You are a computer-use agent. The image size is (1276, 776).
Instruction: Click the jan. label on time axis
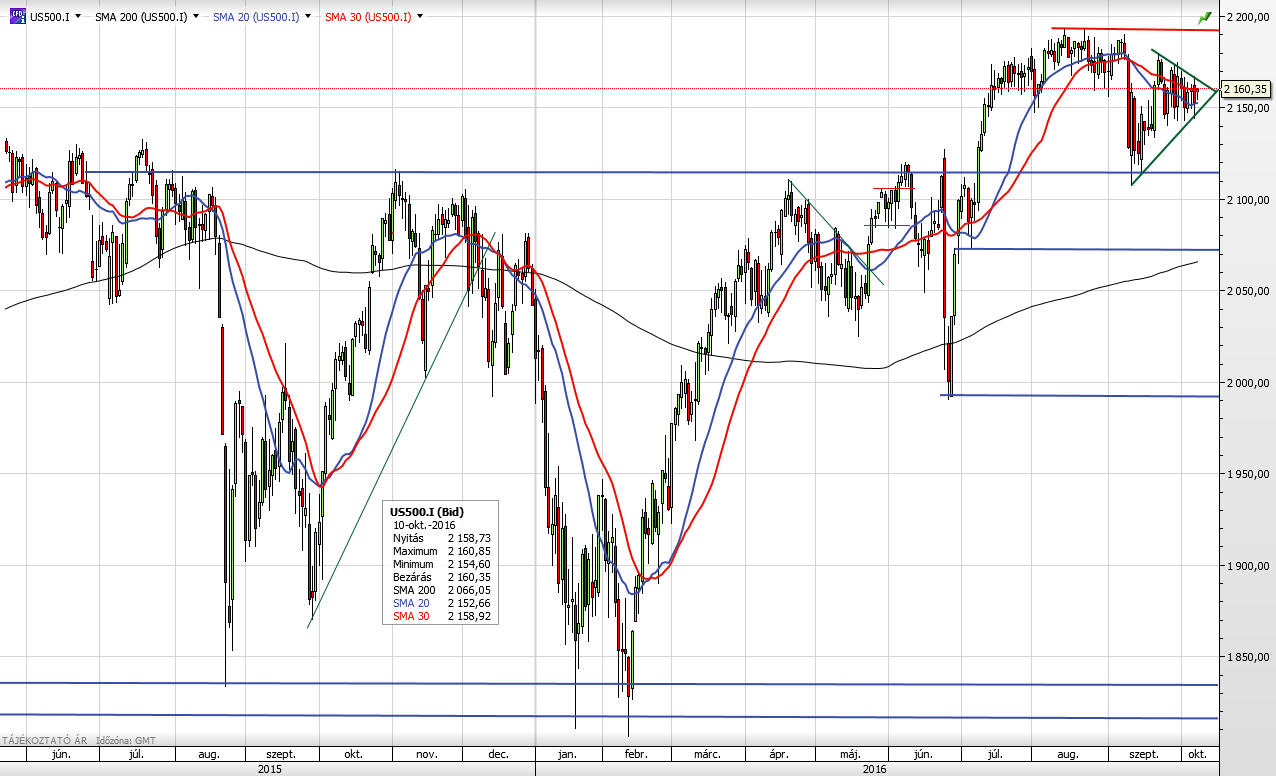coord(569,754)
